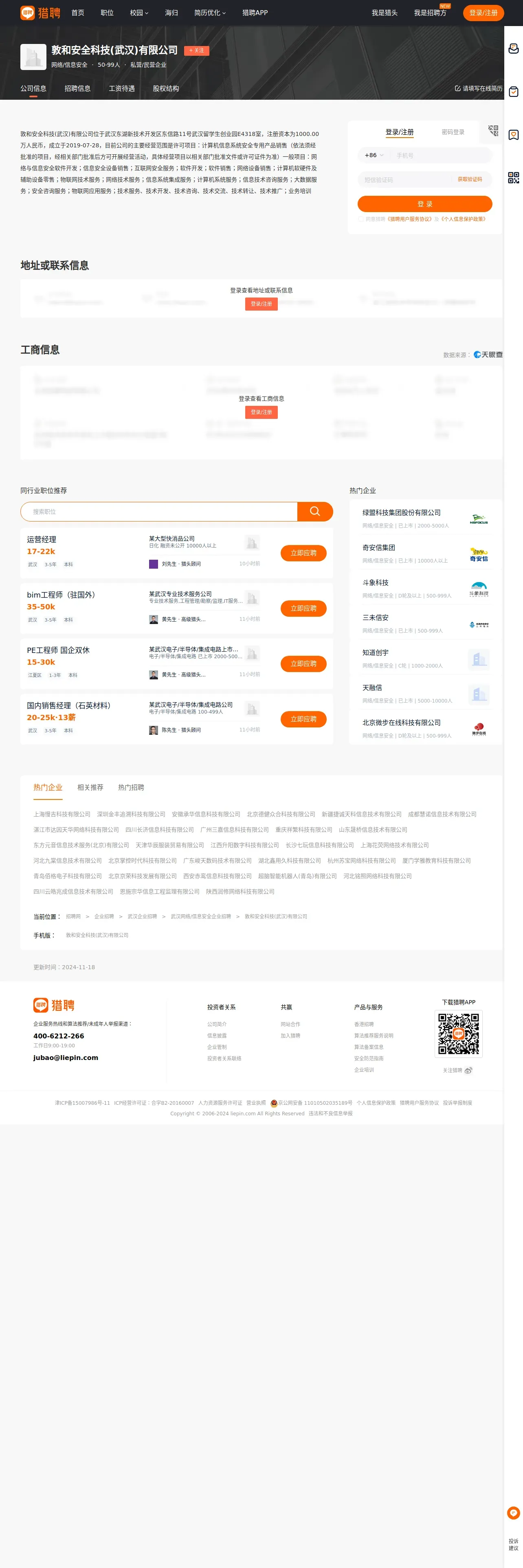This screenshot has height=1568, width=523.
Task: Switch to the 相关推荐 tab
Action: [90, 787]
